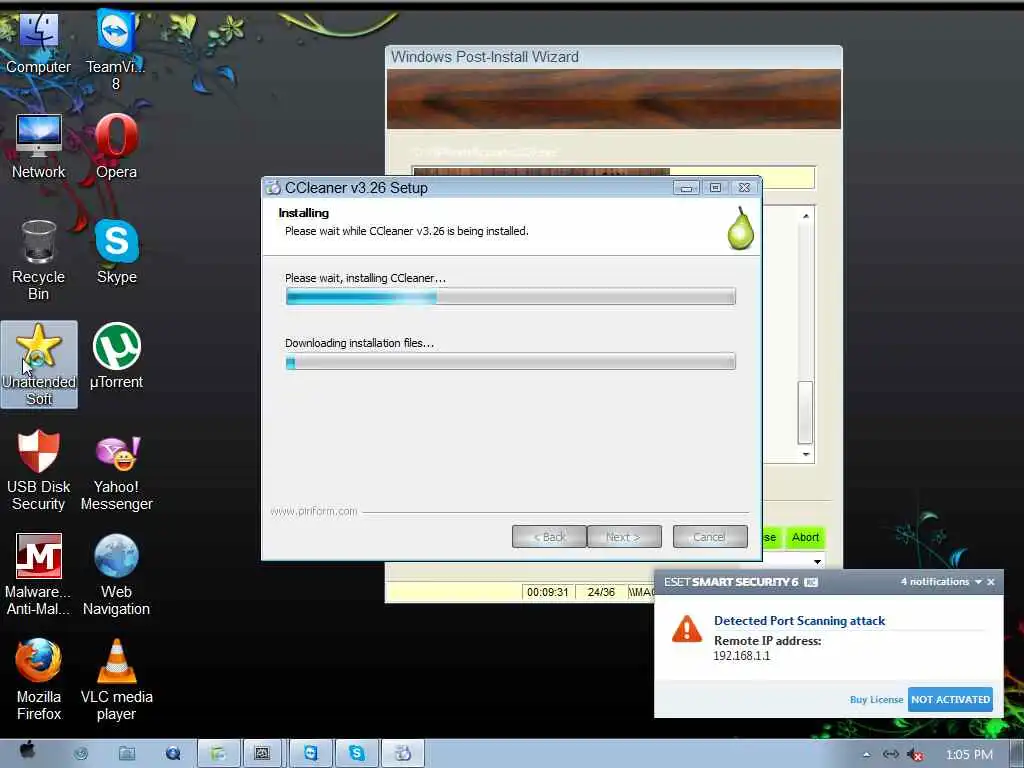
Task: Open the dropdown arrow below Abort
Action: (817, 562)
